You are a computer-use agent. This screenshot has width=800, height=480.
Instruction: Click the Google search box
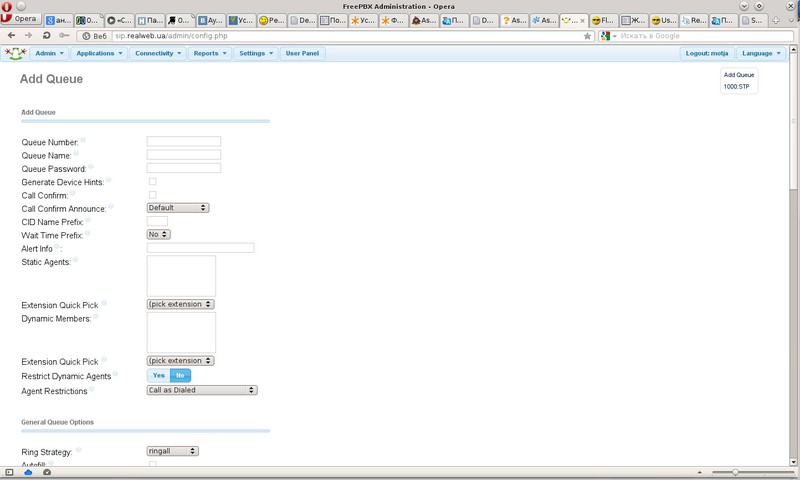tap(706, 36)
